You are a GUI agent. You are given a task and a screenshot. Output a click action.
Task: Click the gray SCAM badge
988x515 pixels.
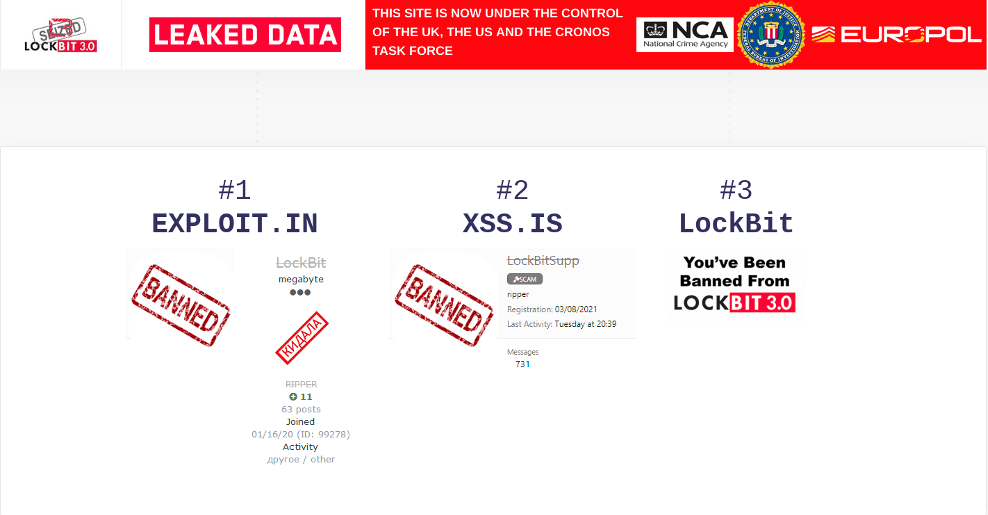(524, 278)
